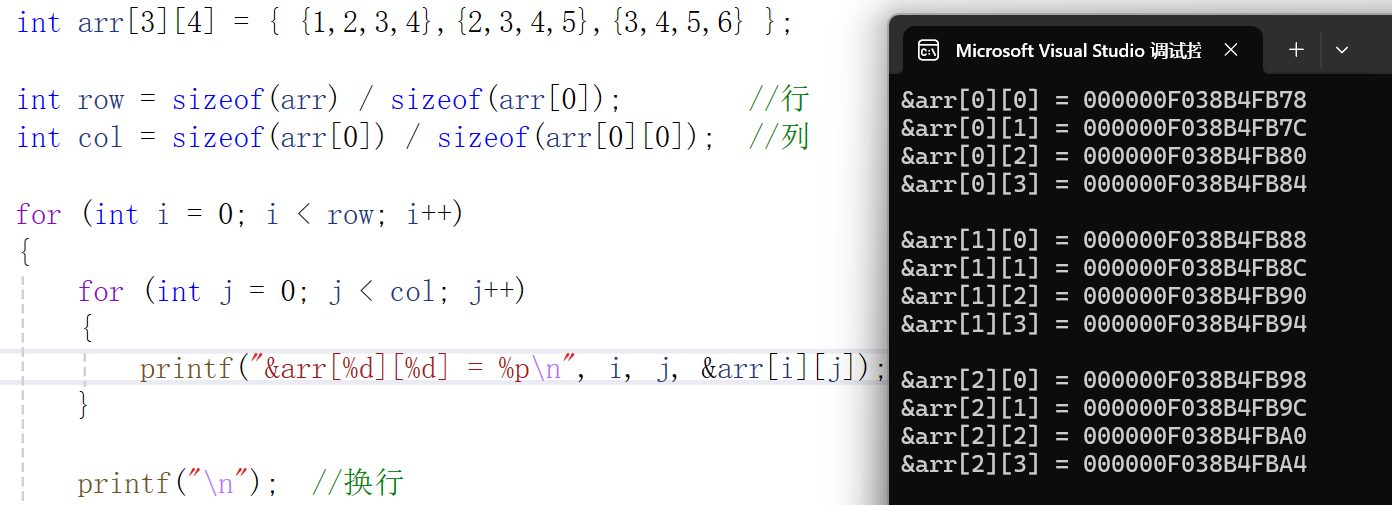
Task: Click console line &arr[1][0] address
Action: coord(1104,240)
